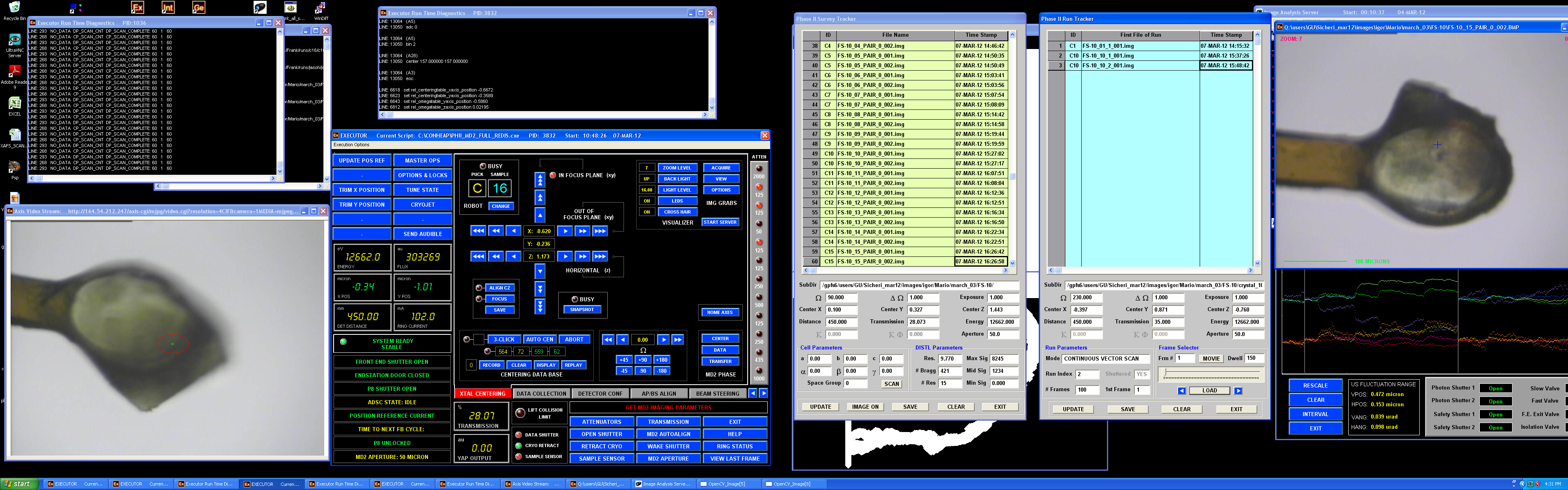Click triple-left arrow on Z row
This screenshot has height=490, width=1568.
479,256
